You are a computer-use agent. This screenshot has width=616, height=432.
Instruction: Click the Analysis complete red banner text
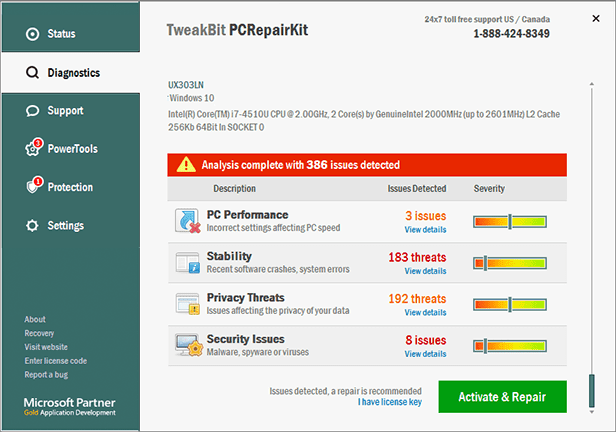[x=301, y=165]
